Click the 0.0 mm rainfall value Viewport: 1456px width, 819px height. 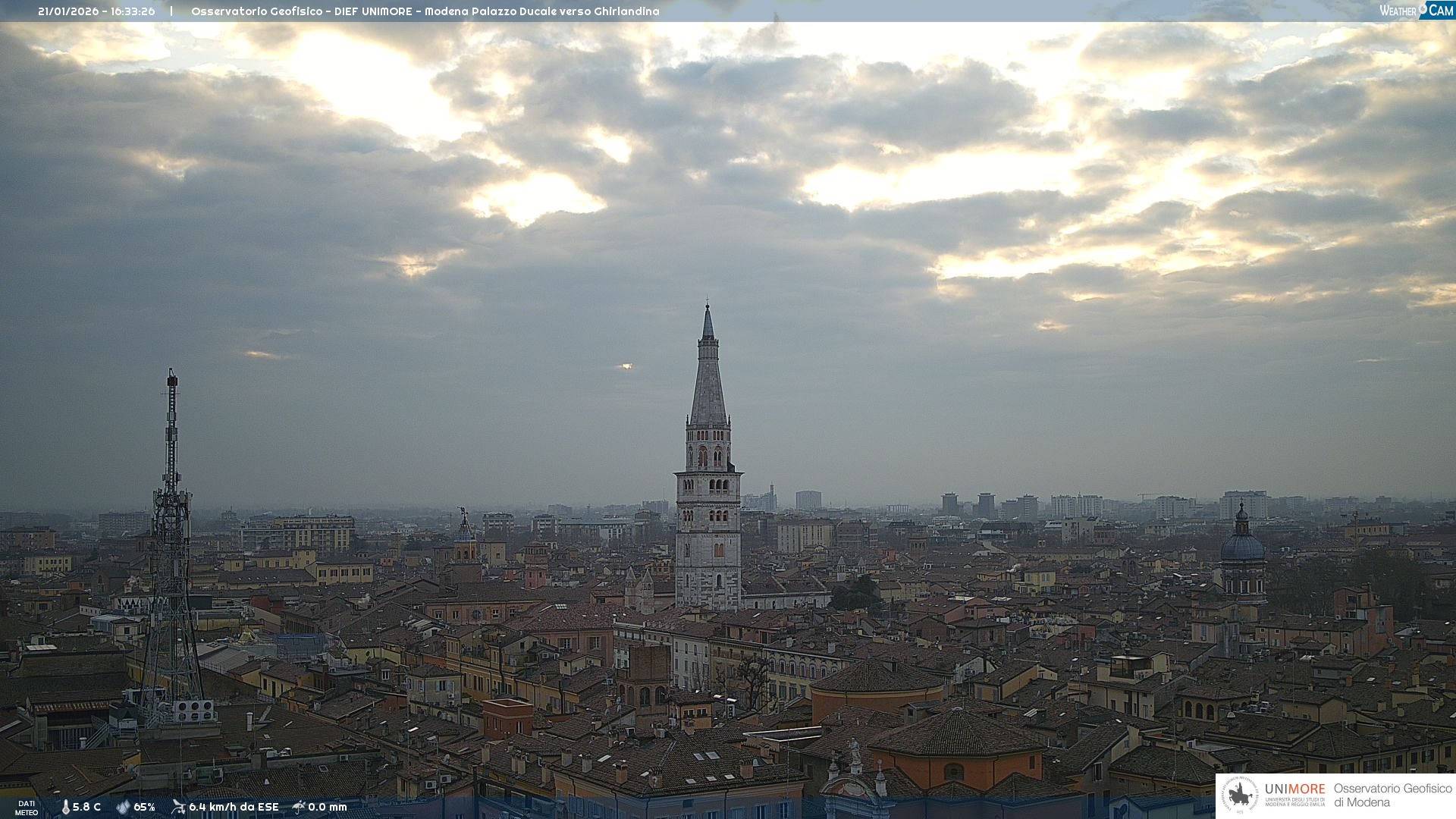(x=327, y=807)
